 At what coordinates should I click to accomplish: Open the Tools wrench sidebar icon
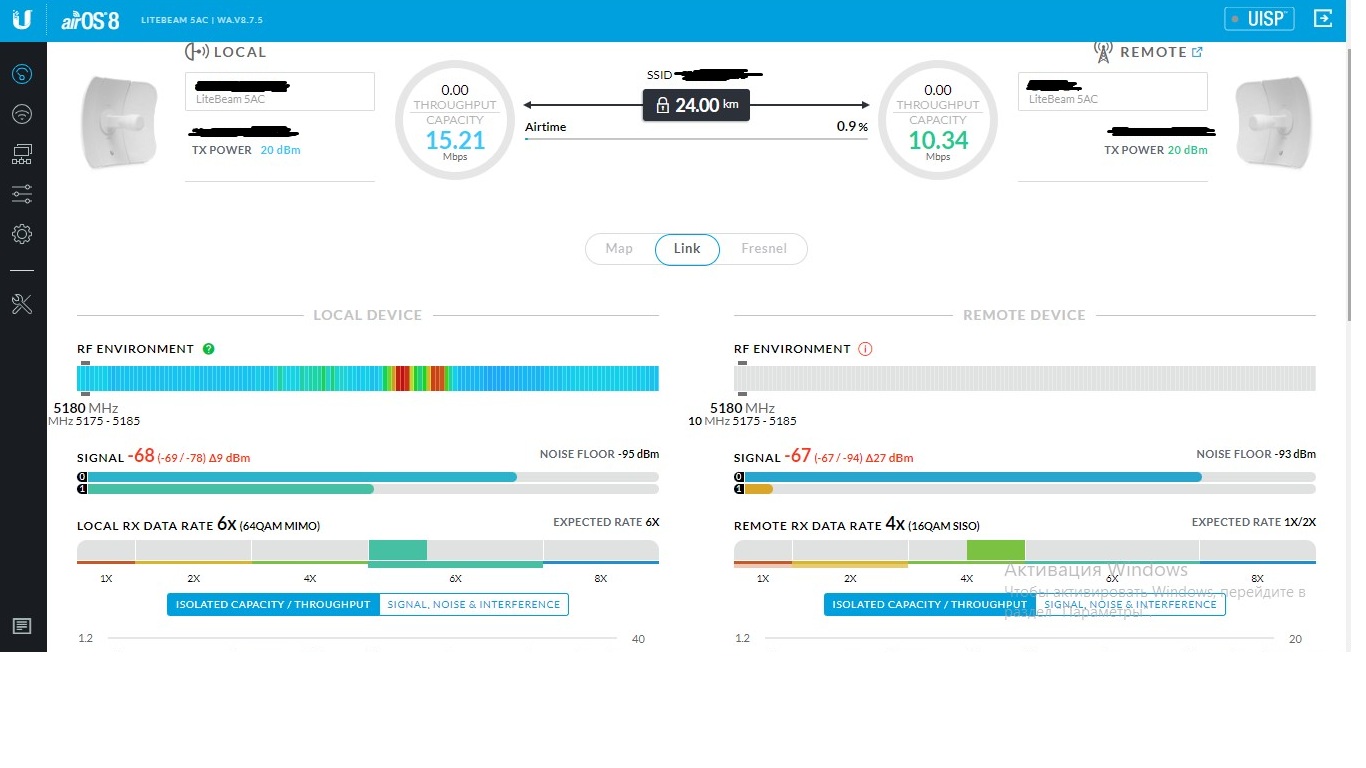point(22,304)
